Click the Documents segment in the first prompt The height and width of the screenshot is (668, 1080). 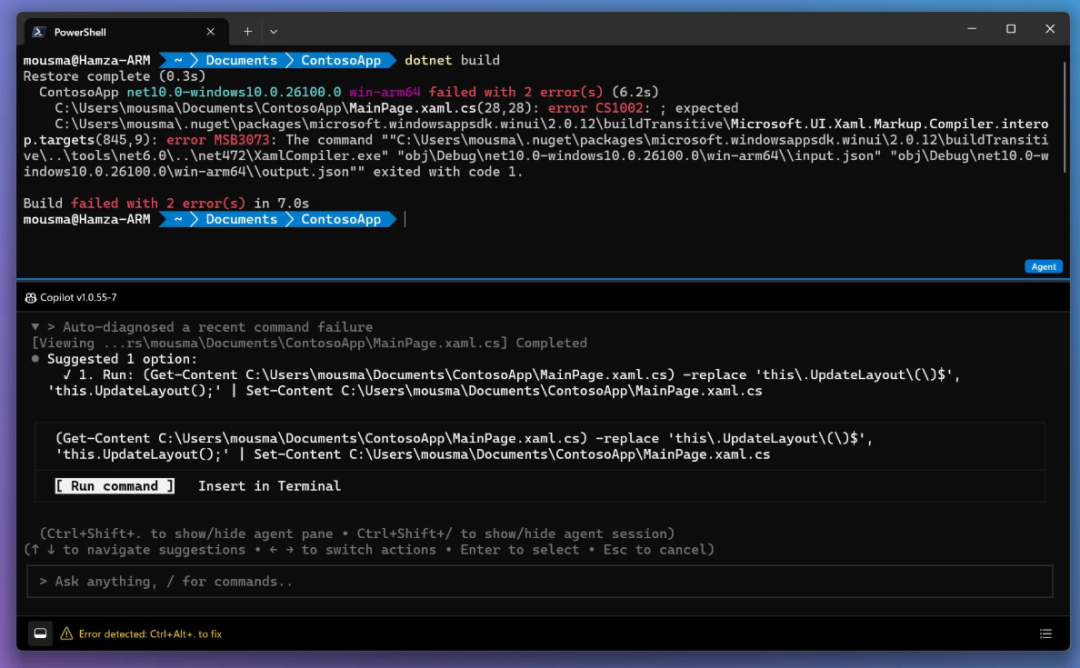pos(241,61)
